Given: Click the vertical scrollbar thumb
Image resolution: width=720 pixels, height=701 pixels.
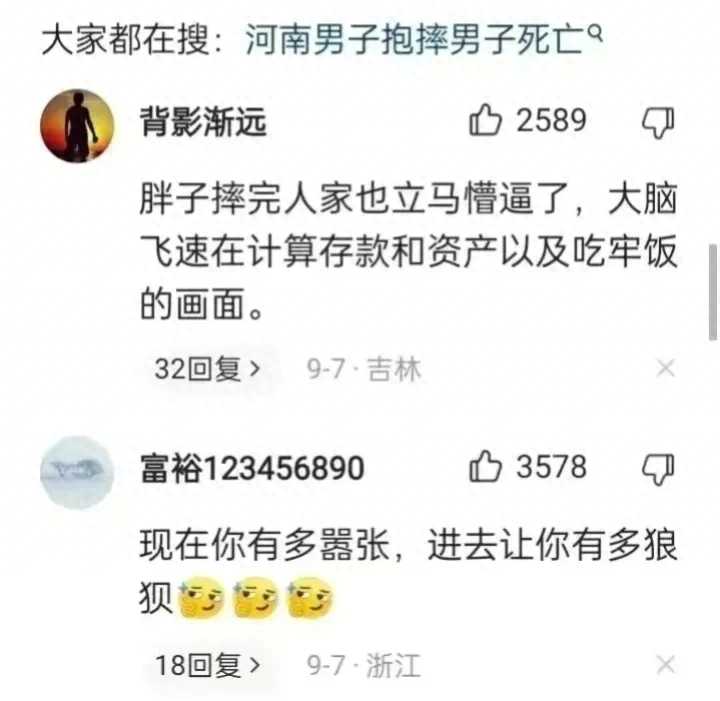Looking at the screenshot, I should (x=713, y=292).
